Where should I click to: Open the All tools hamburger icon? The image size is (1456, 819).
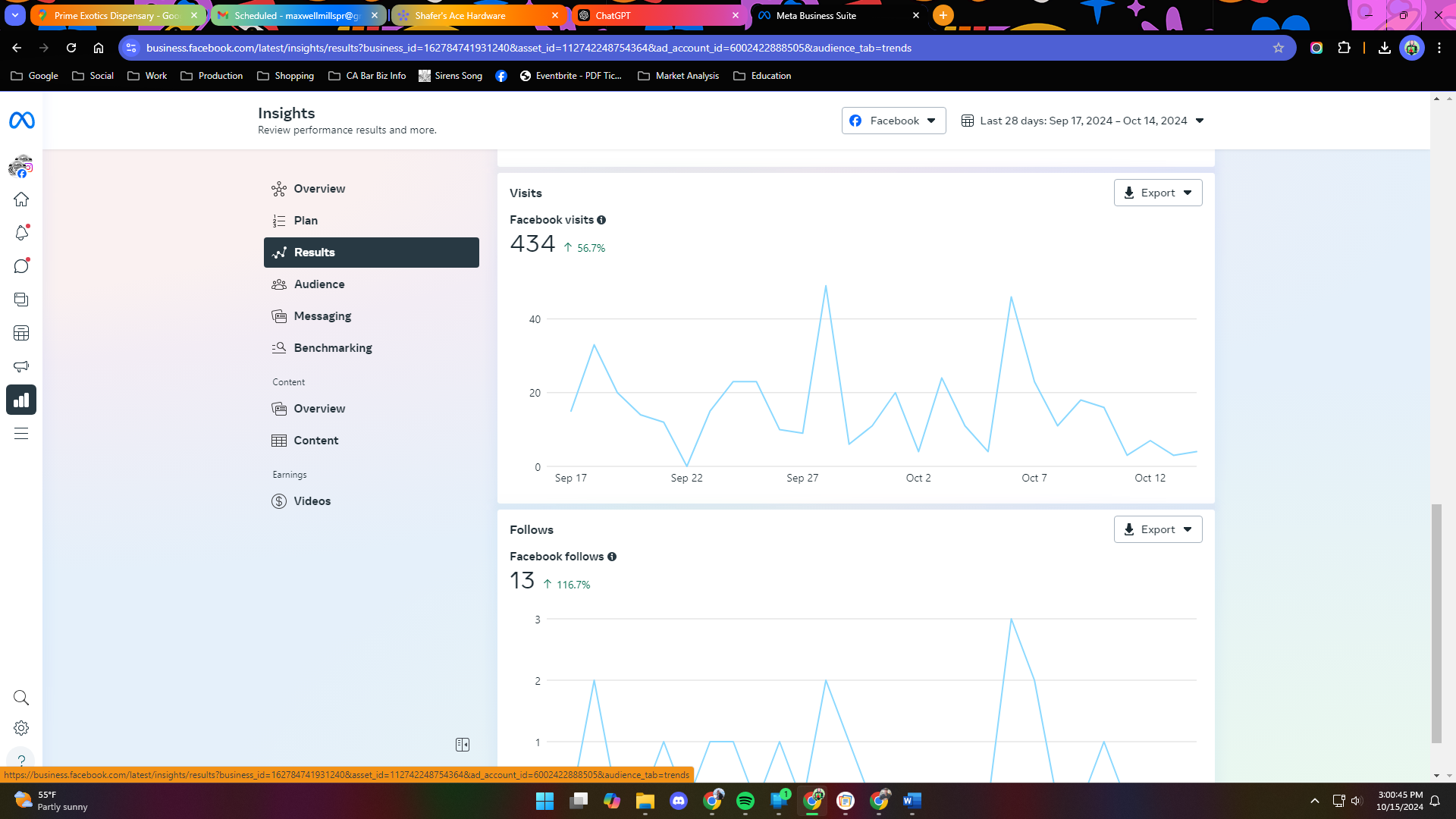[21, 434]
